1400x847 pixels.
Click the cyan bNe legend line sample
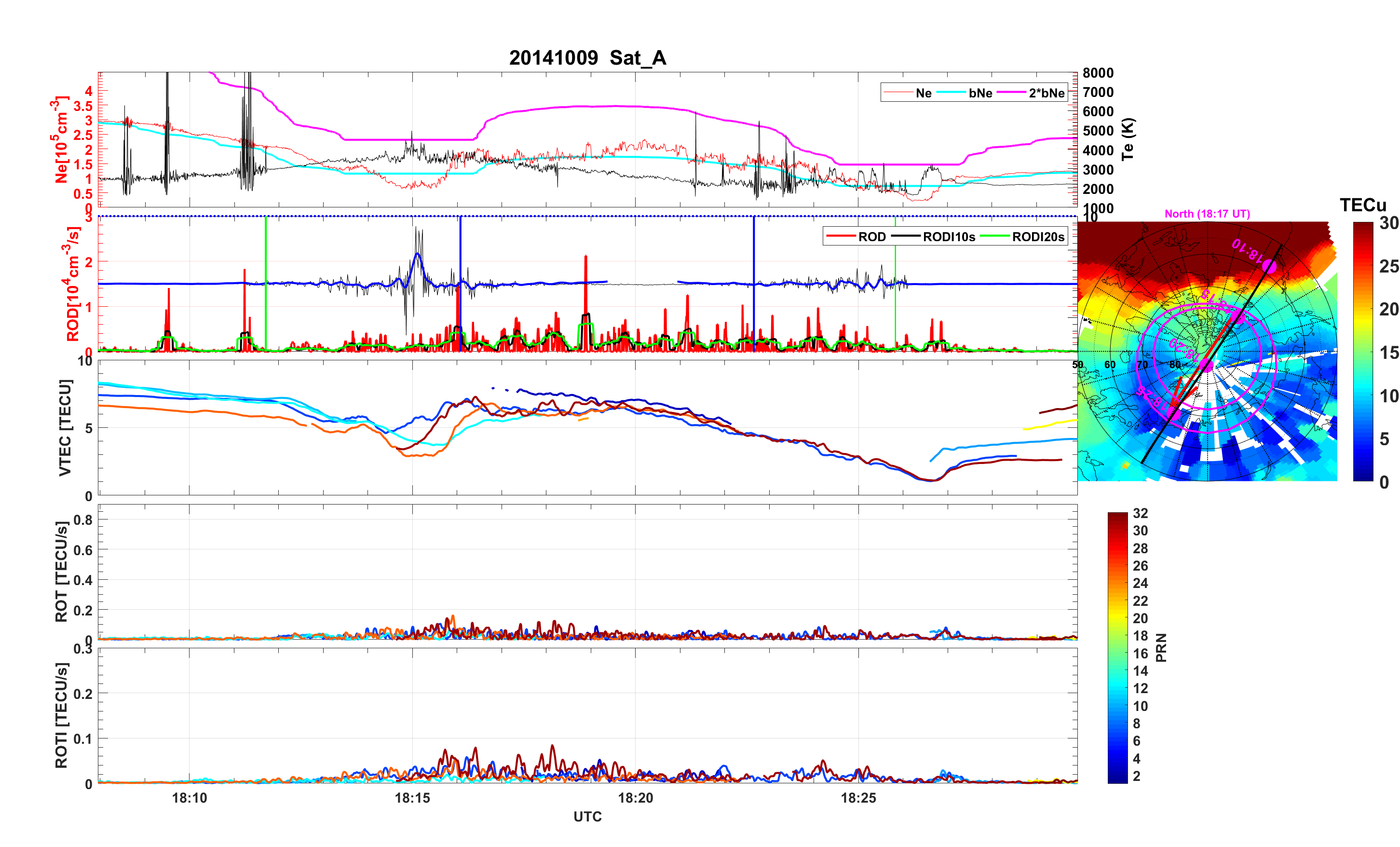tap(951, 93)
